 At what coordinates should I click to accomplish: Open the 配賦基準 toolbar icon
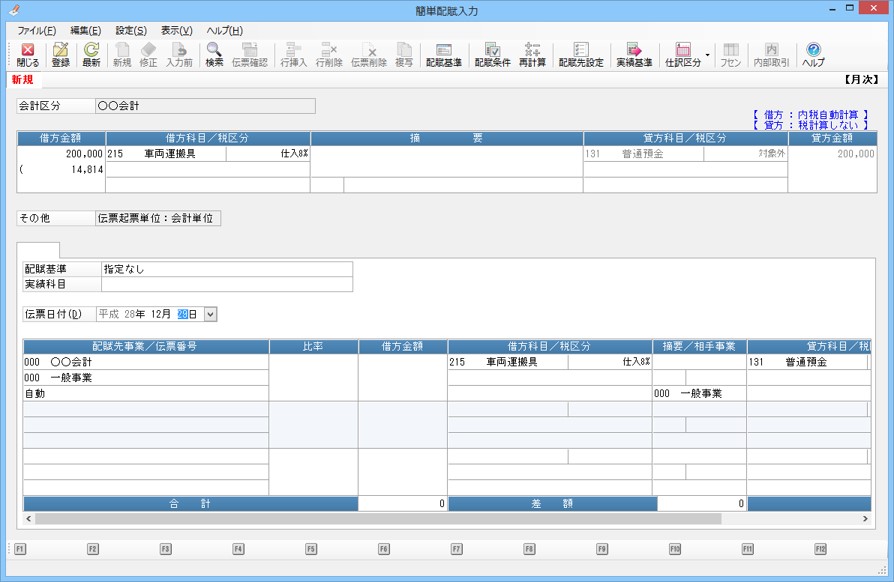(x=443, y=54)
